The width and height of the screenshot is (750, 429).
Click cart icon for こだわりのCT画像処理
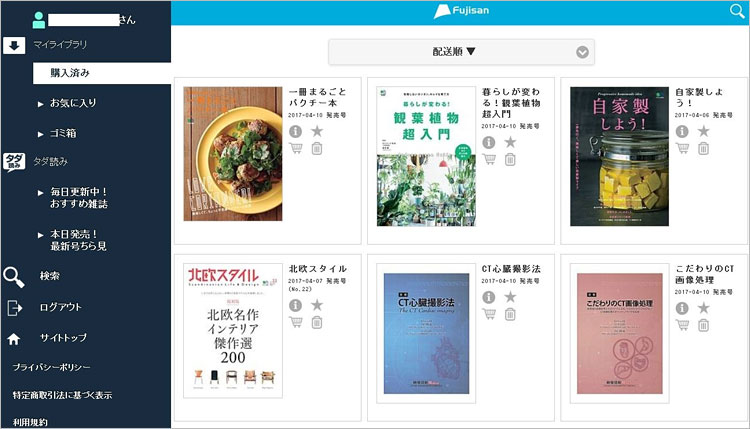[683, 325]
